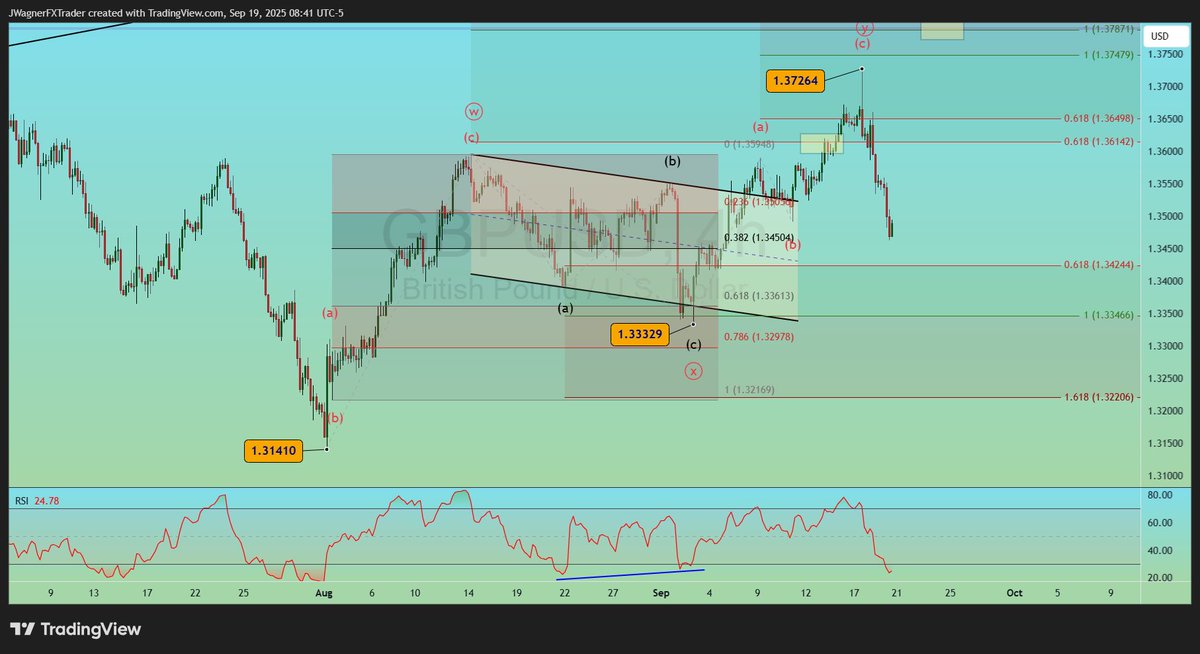Click Fibonacci label 1 (1.37479)
The height and width of the screenshot is (654, 1200).
(1108, 55)
